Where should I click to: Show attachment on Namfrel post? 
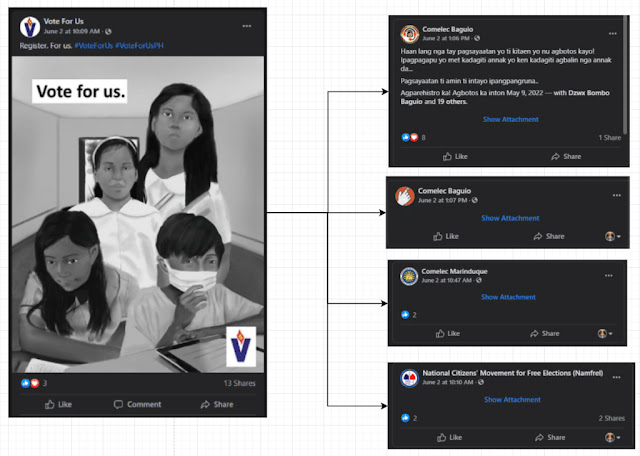pyautogui.click(x=512, y=400)
